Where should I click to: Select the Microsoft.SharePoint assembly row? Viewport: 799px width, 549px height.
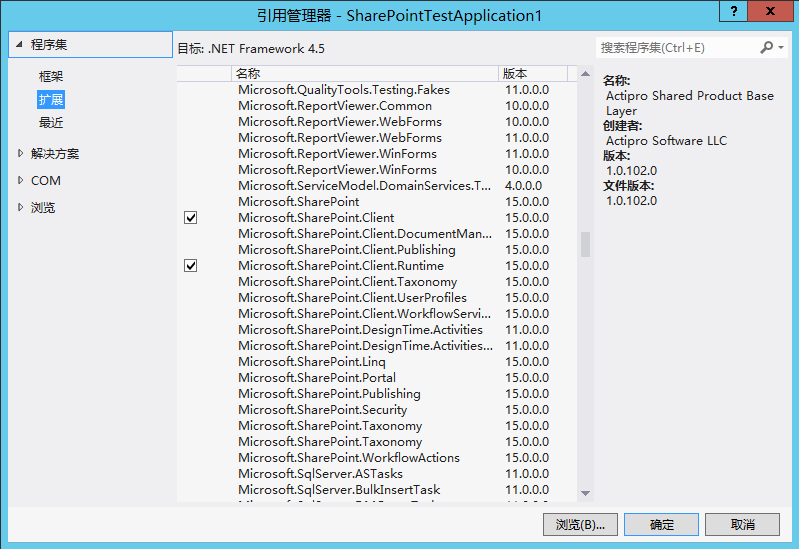[x=377, y=202]
